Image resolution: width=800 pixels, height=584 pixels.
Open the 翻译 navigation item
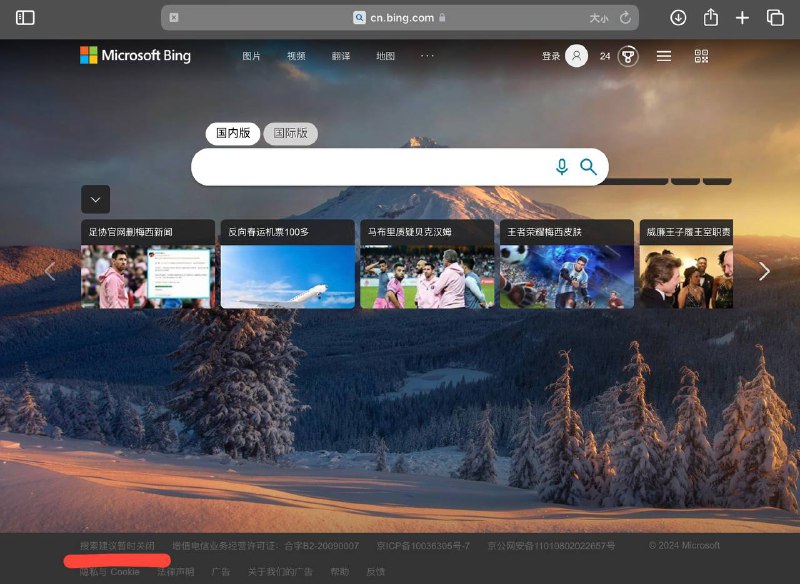[341, 57]
